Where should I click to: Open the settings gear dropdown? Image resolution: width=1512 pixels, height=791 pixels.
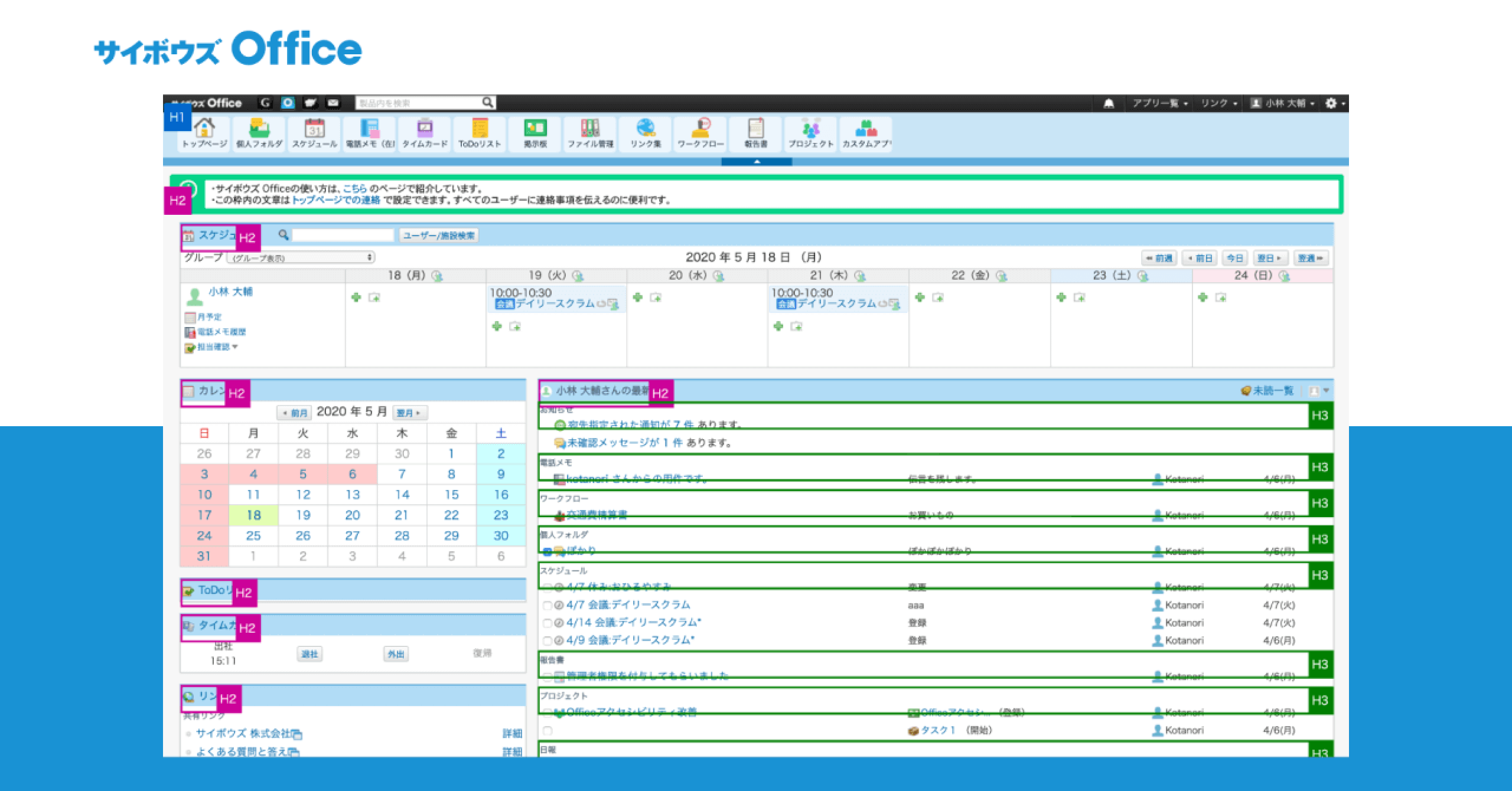pos(1334,103)
